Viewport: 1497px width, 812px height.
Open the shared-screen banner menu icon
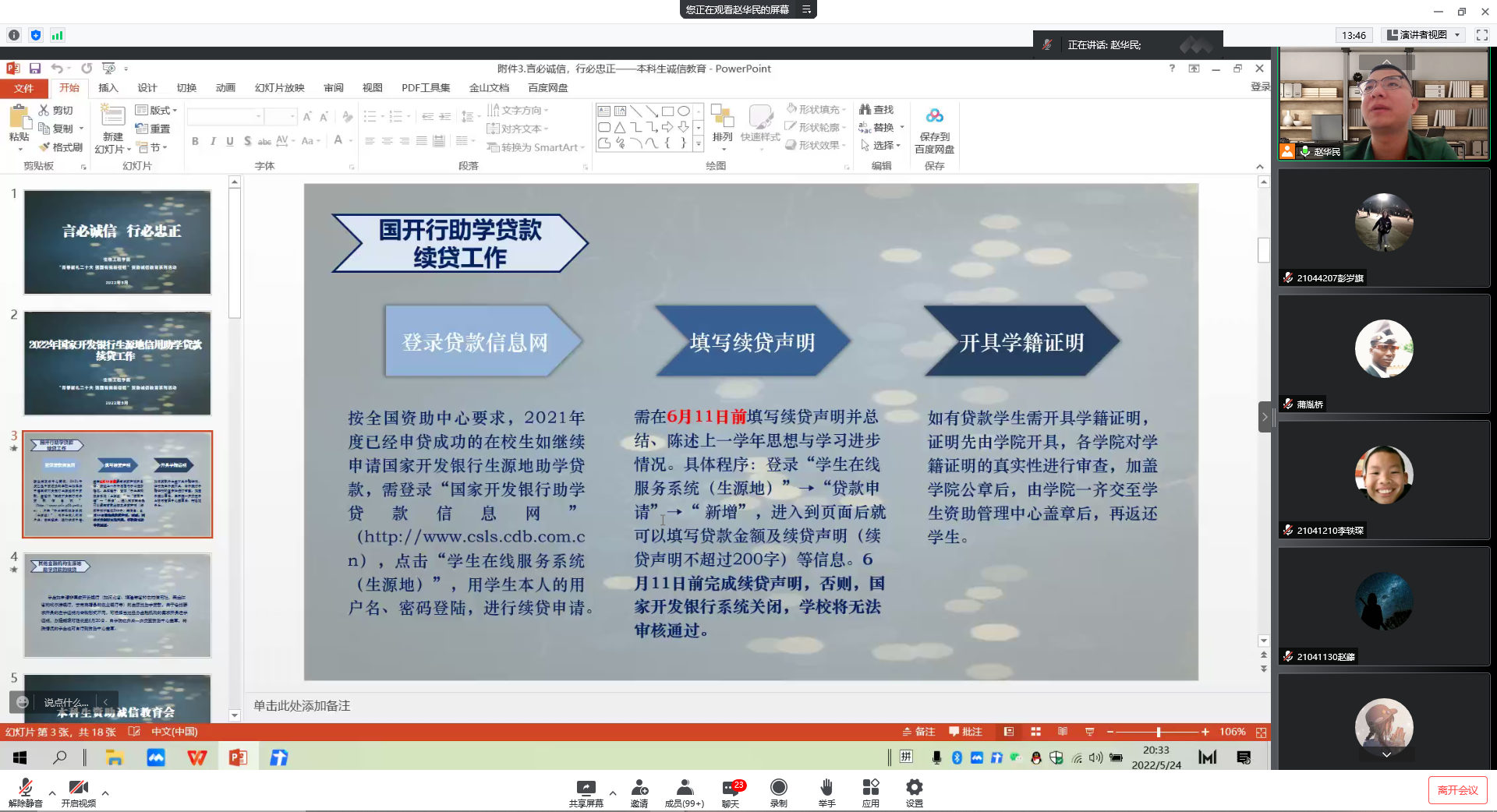pyautogui.click(x=806, y=9)
